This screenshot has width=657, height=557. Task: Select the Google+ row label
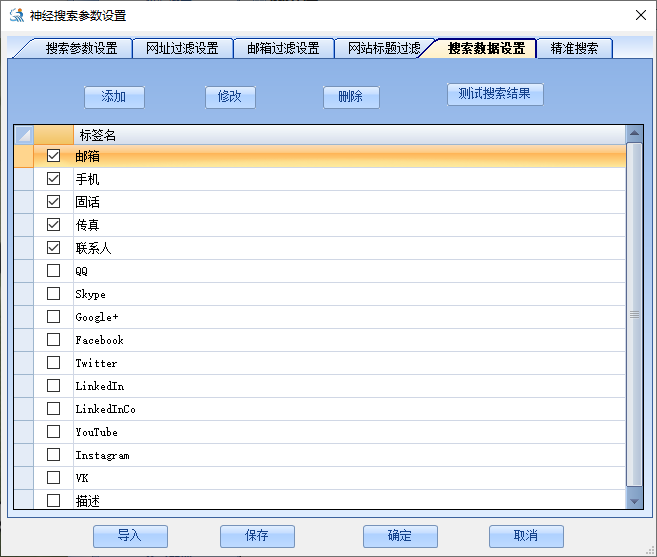pyautogui.click(x=97, y=317)
